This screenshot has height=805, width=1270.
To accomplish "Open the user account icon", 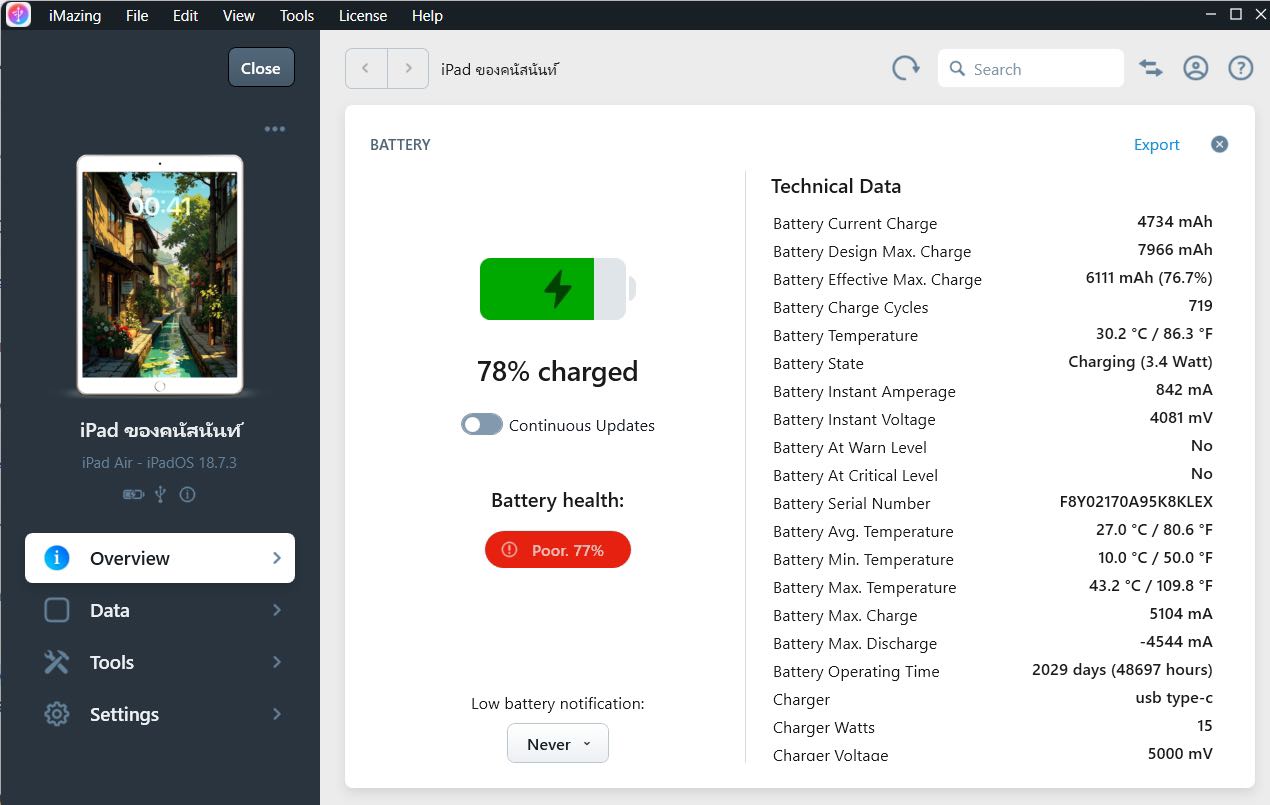I will coord(1196,69).
